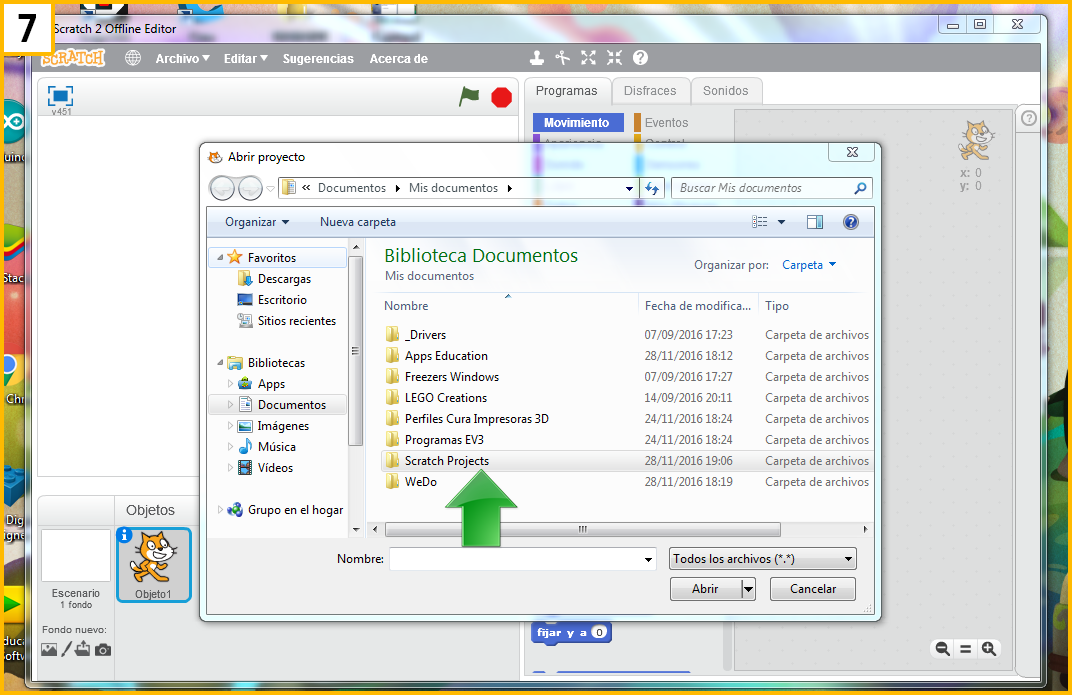This screenshot has height=695, width=1072.
Task: Click the sprite info 'i' badge
Action: [x=124, y=536]
